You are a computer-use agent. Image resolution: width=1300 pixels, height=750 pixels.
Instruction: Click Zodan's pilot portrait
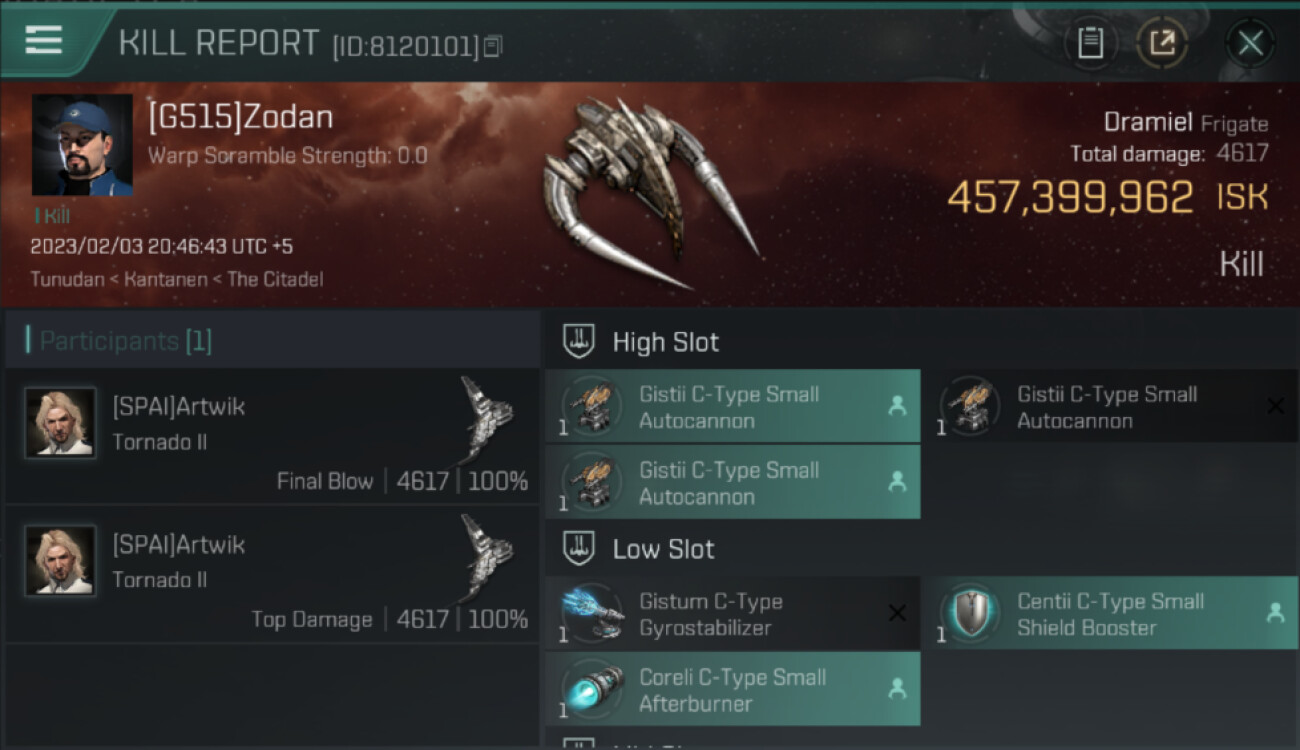(x=82, y=145)
